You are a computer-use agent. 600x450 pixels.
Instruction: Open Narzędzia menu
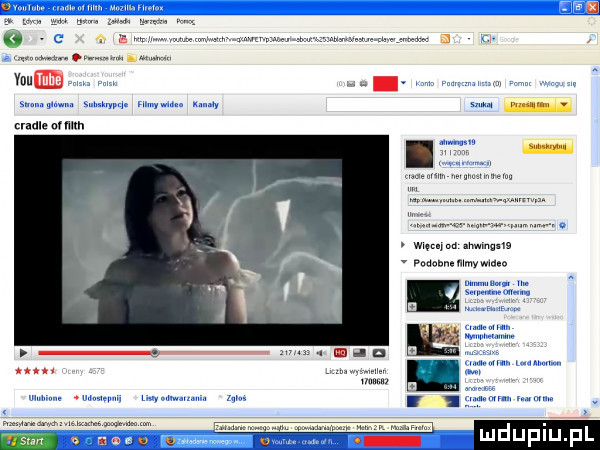click(x=153, y=22)
